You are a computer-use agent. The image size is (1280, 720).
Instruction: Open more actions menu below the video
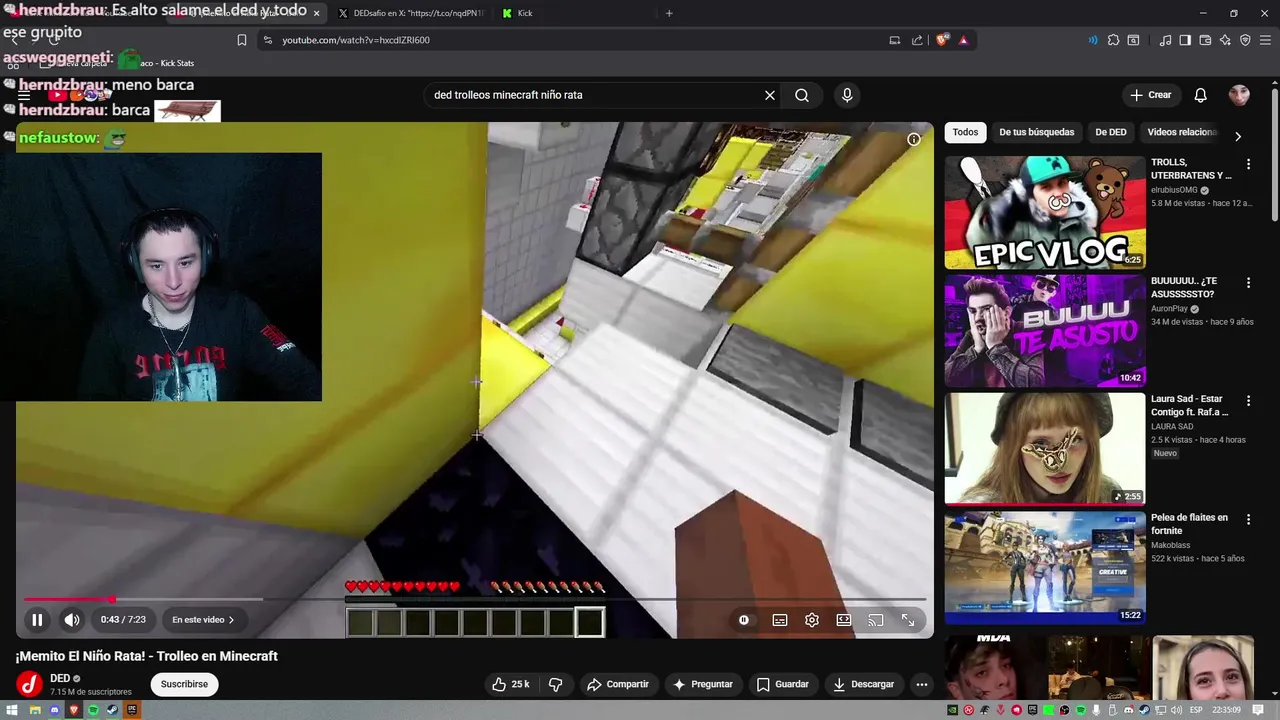tap(922, 684)
